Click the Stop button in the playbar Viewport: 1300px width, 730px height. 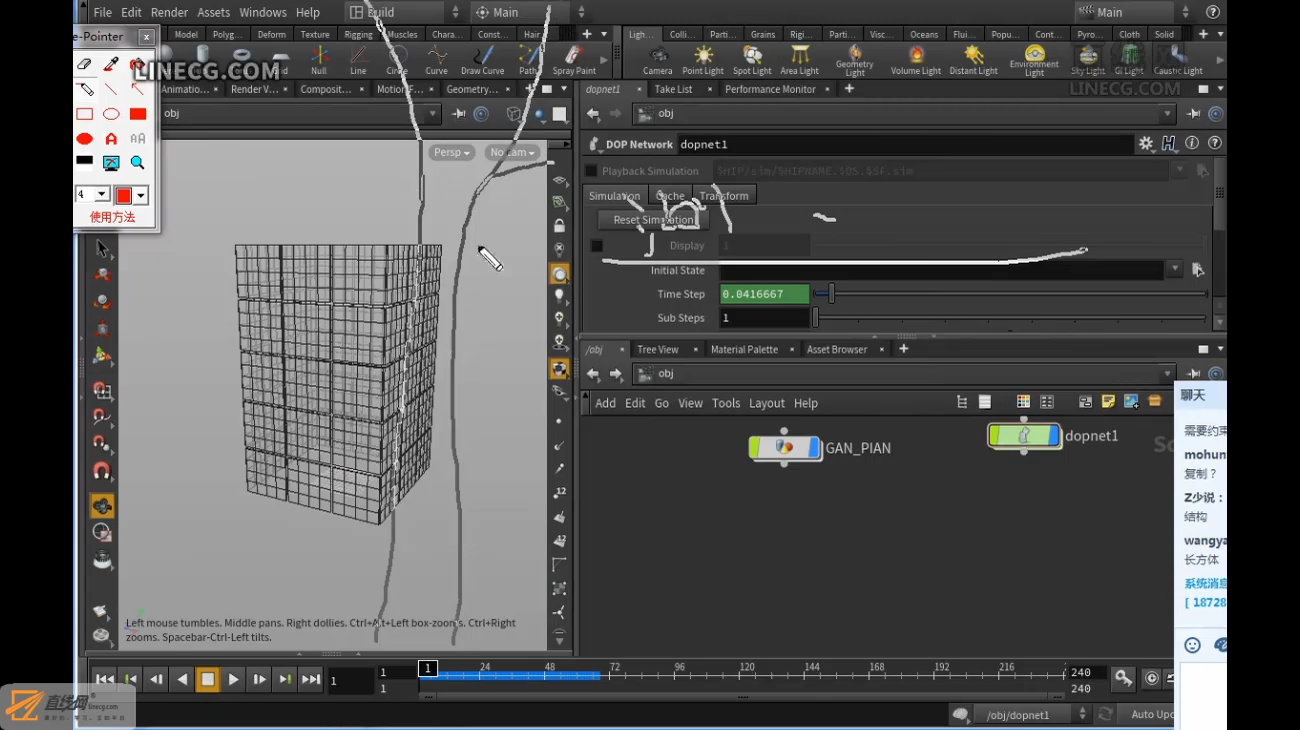tap(207, 679)
